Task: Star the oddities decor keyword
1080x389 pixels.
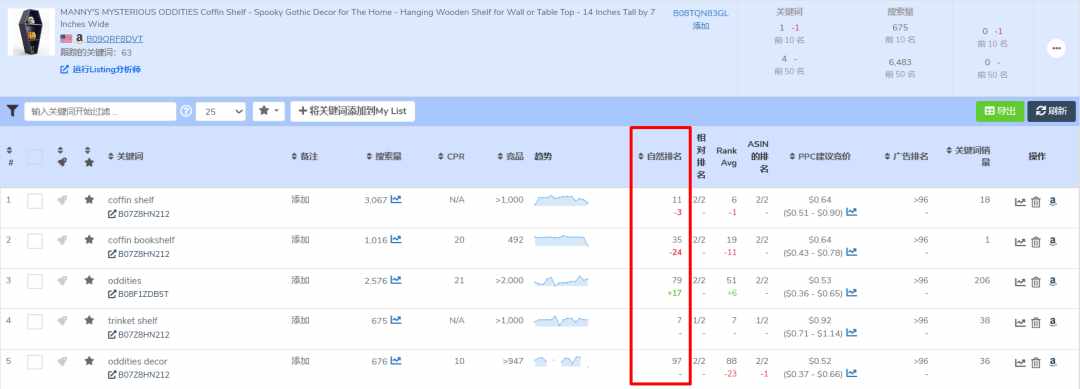Action: [x=89, y=361]
